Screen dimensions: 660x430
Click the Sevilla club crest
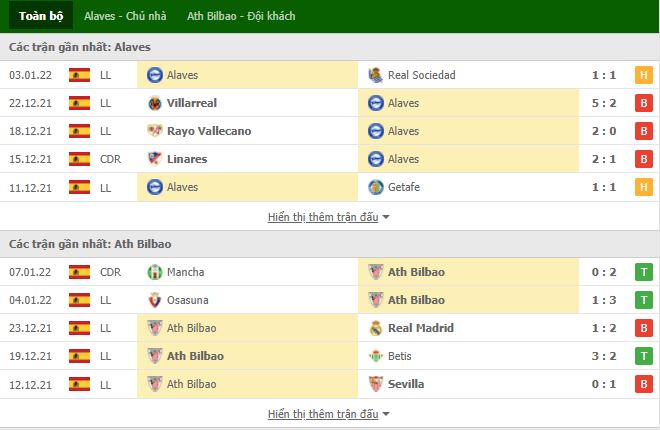pyautogui.click(x=375, y=384)
